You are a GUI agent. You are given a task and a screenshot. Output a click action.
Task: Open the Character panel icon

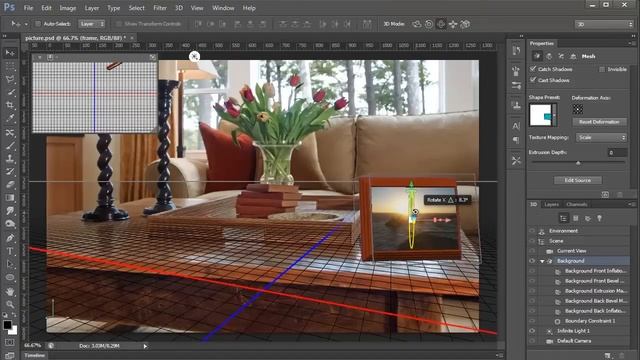click(516, 126)
